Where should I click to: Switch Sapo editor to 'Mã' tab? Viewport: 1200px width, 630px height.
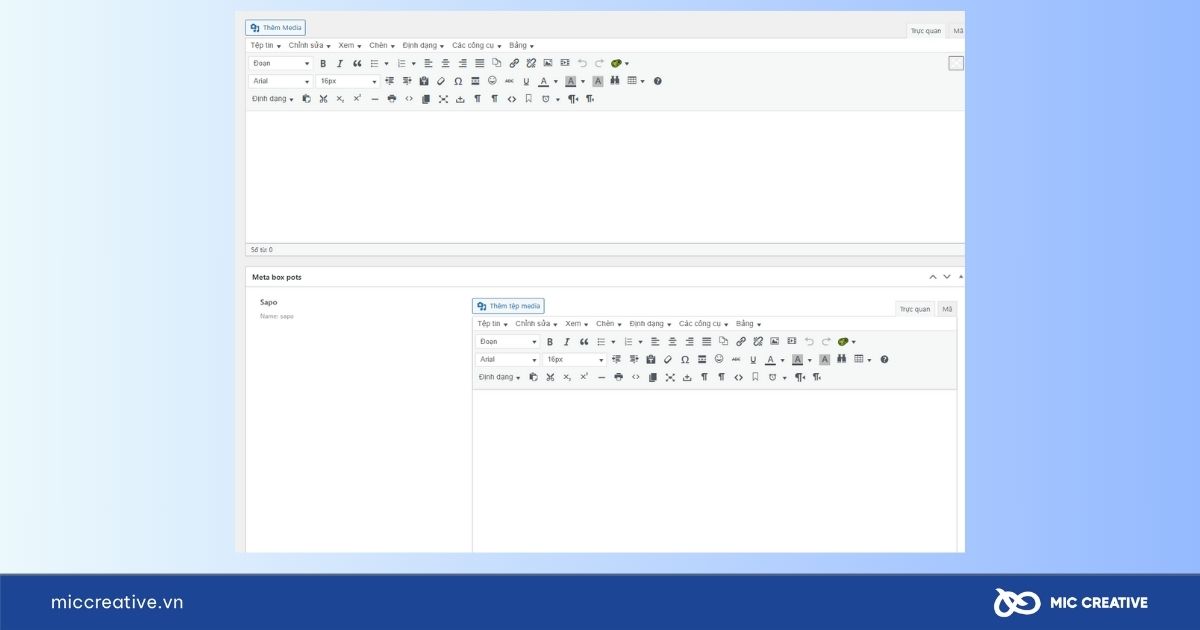[947, 309]
